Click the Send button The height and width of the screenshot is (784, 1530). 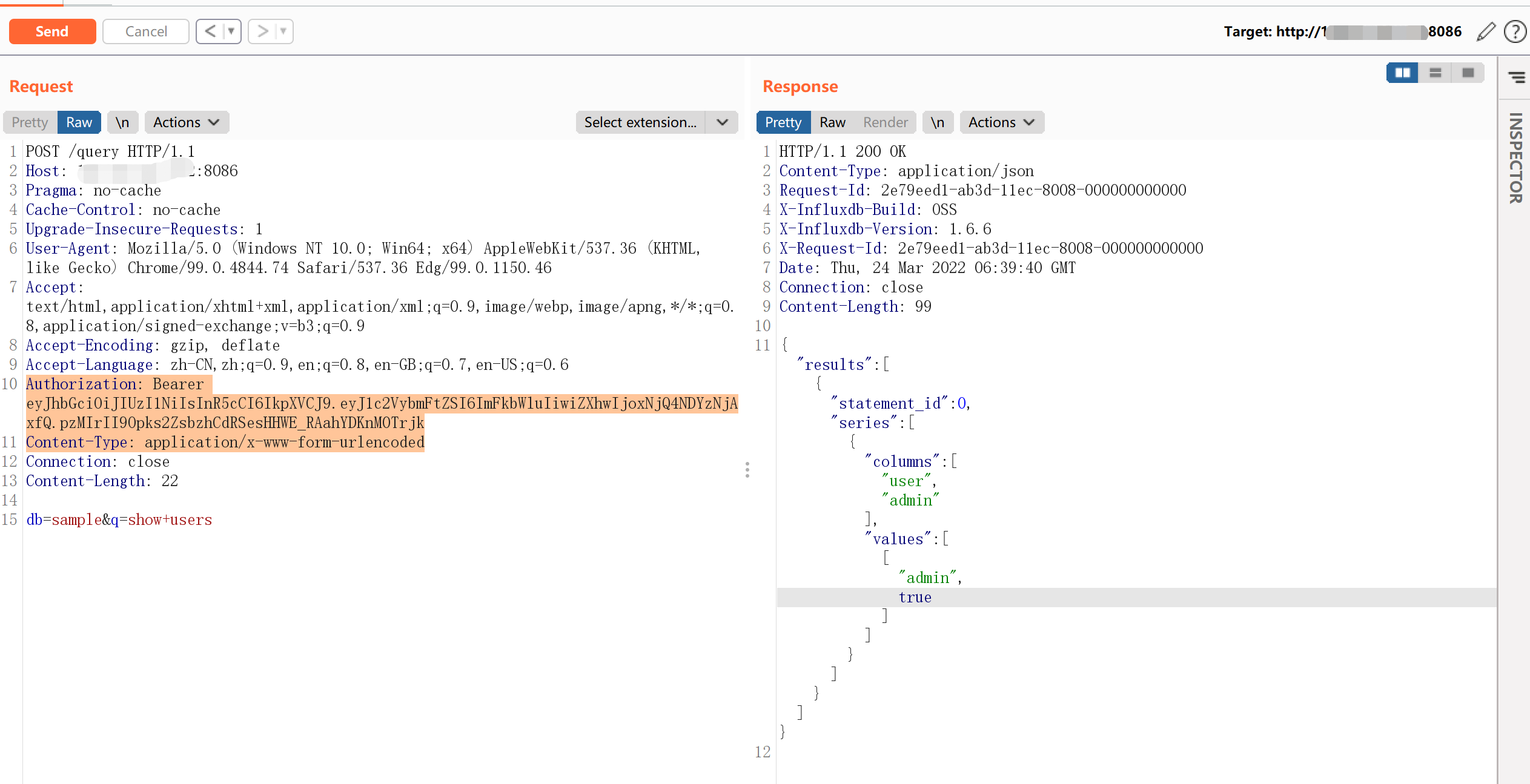coord(52,31)
